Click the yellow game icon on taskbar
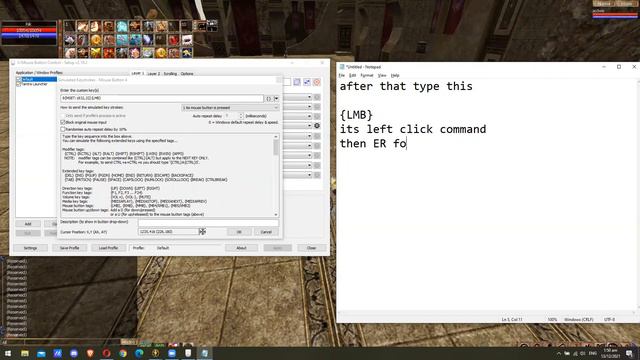Image resolution: width=640 pixels, height=360 pixels. click(156, 353)
